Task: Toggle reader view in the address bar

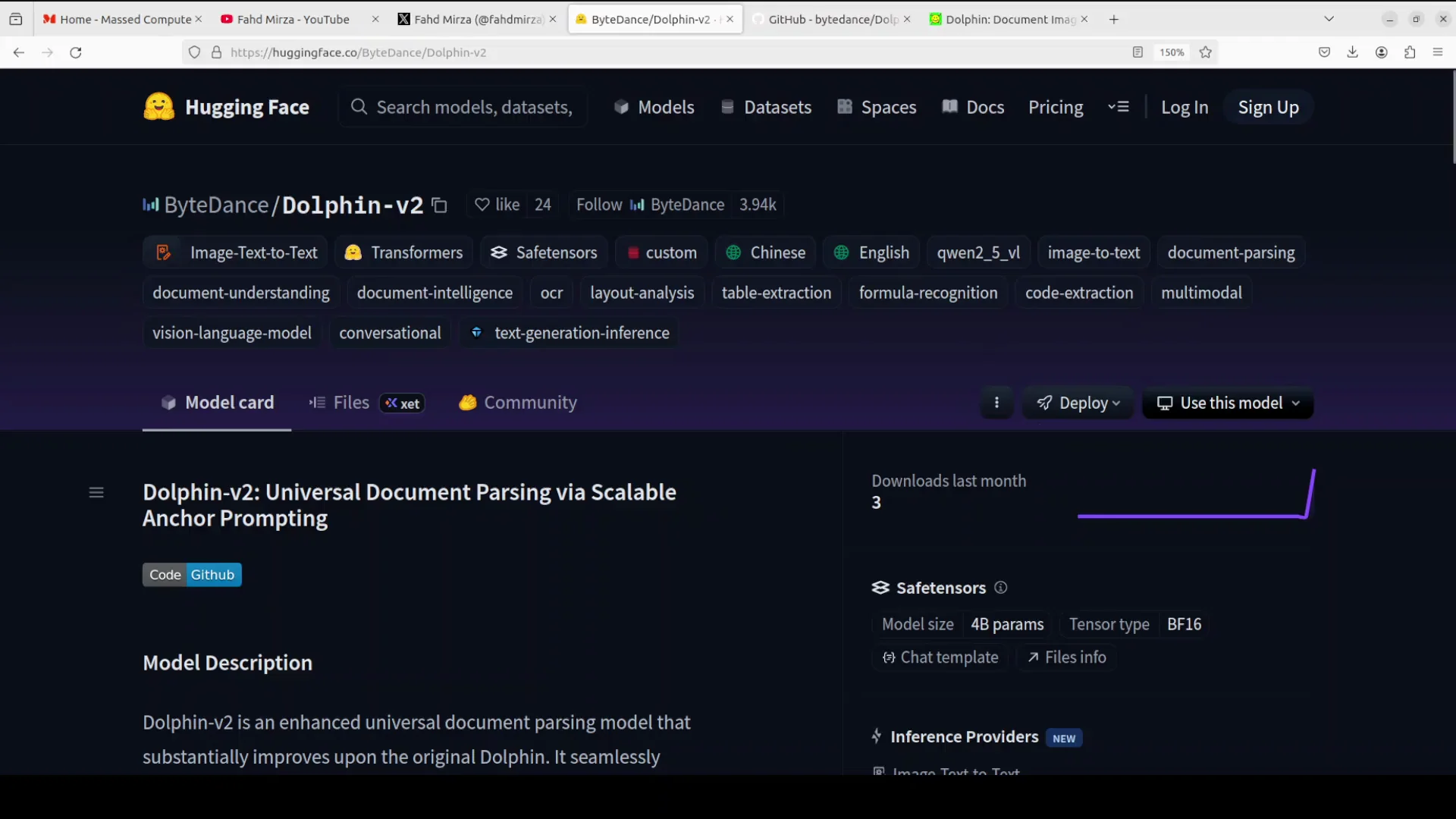Action: (x=1137, y=52)
